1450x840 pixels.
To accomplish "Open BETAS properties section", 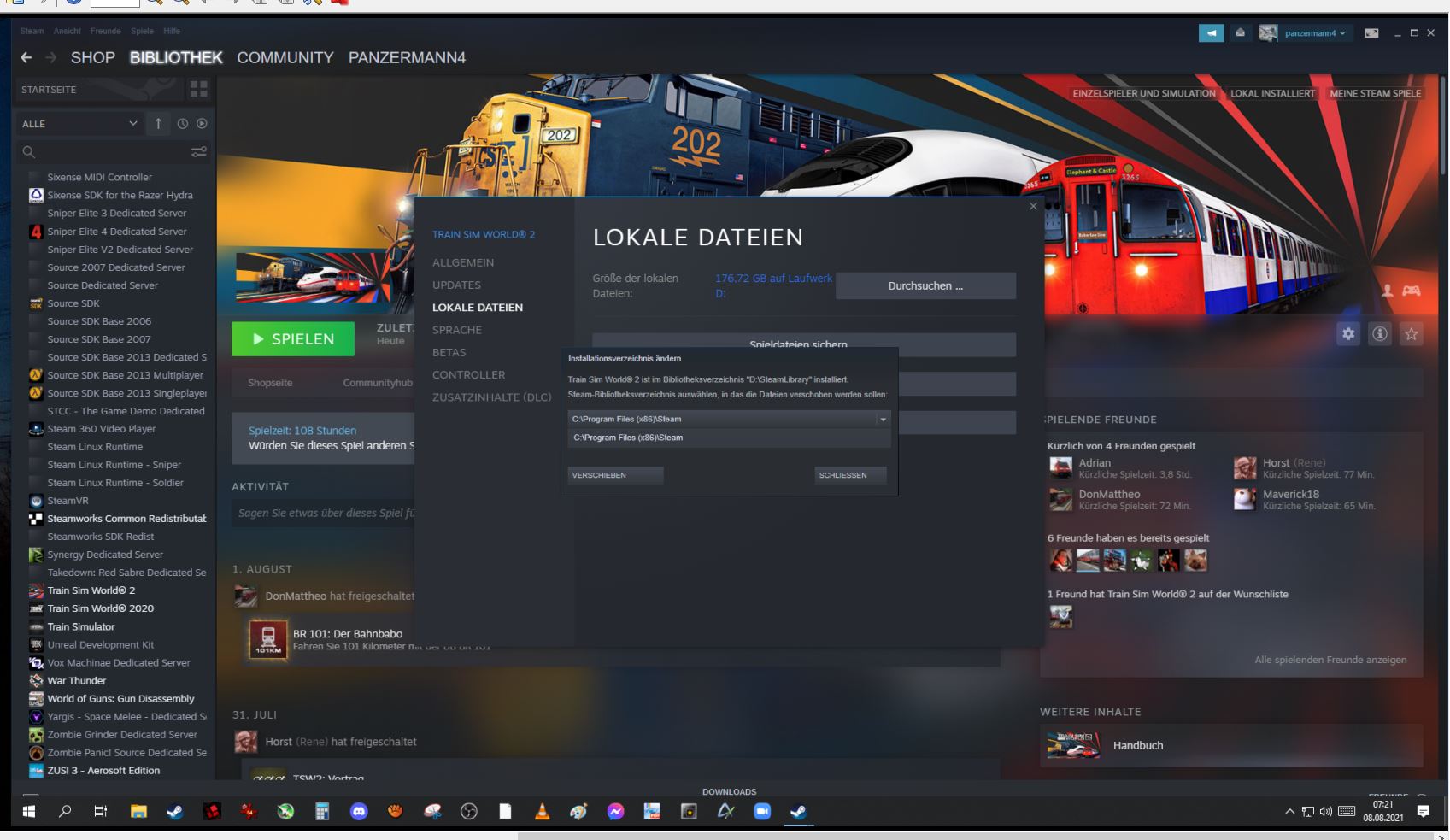I will (449, 352).
